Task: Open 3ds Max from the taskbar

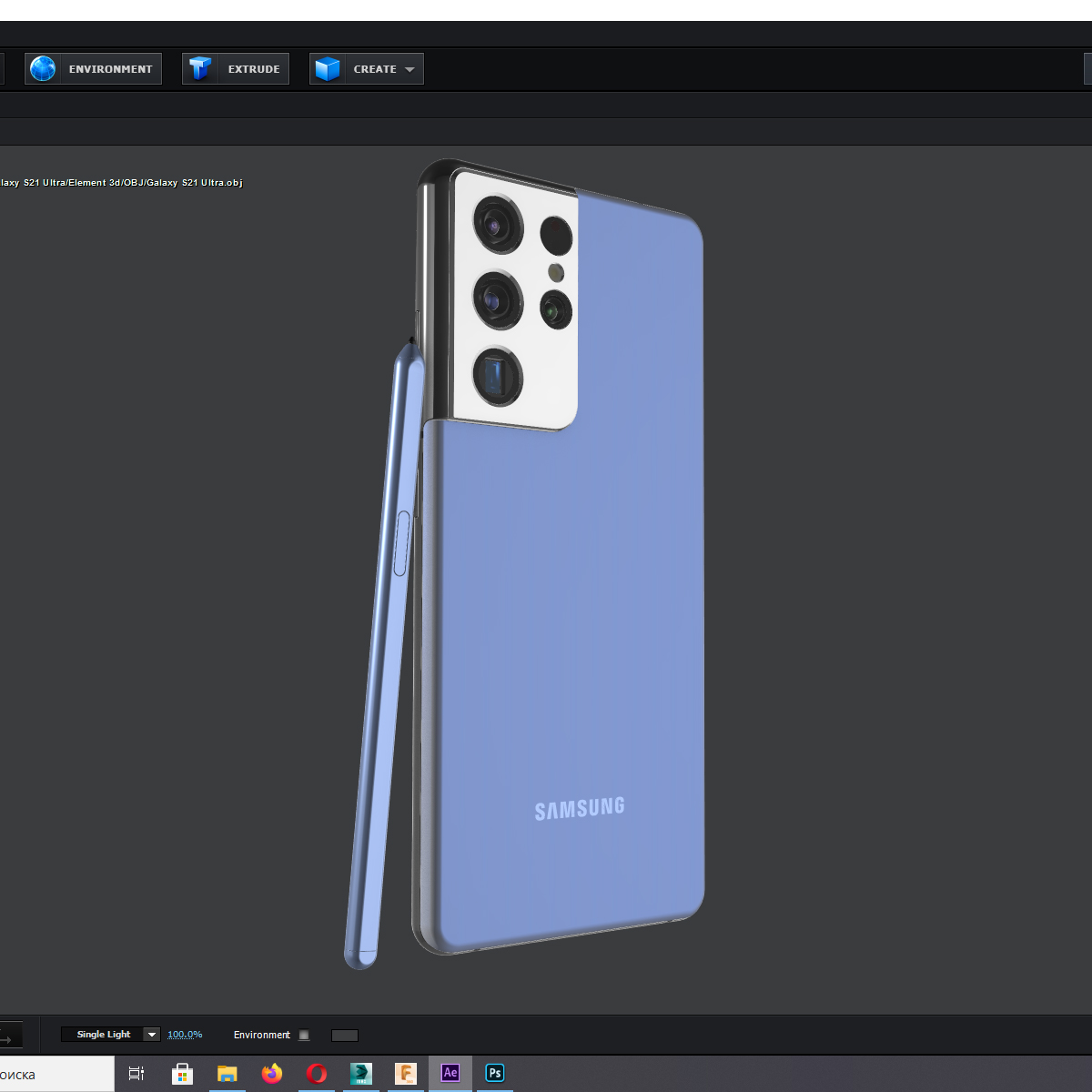Action: click(361, 1074)
